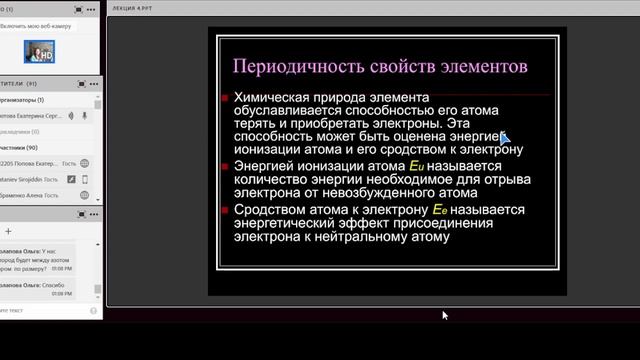Click bullet starting Сродством атома к электрону

click(380, 223)
